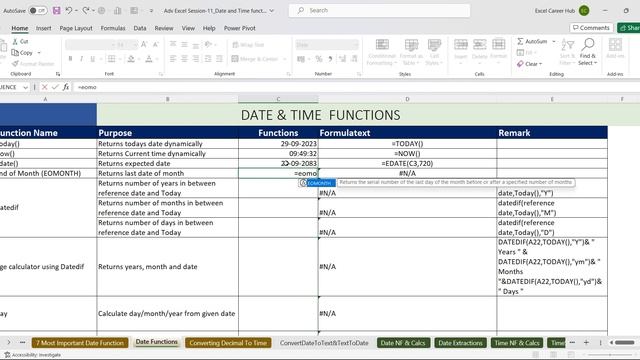The height and width of the screenshot is (360, 640).
Task: Expand the AutoSum dropdown arrow
Action: coord(554,42)
